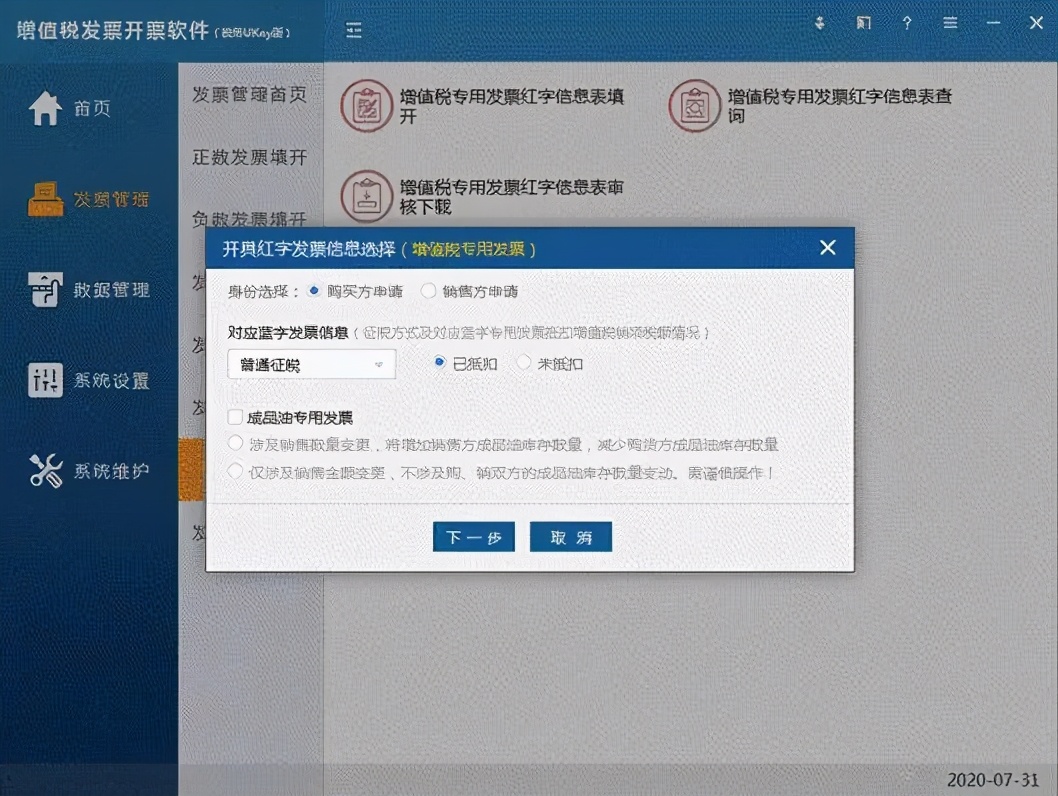Toggle the sidebar collapse icon in title bar
This screenshot has width=1058, height=796.
[354, 30]
